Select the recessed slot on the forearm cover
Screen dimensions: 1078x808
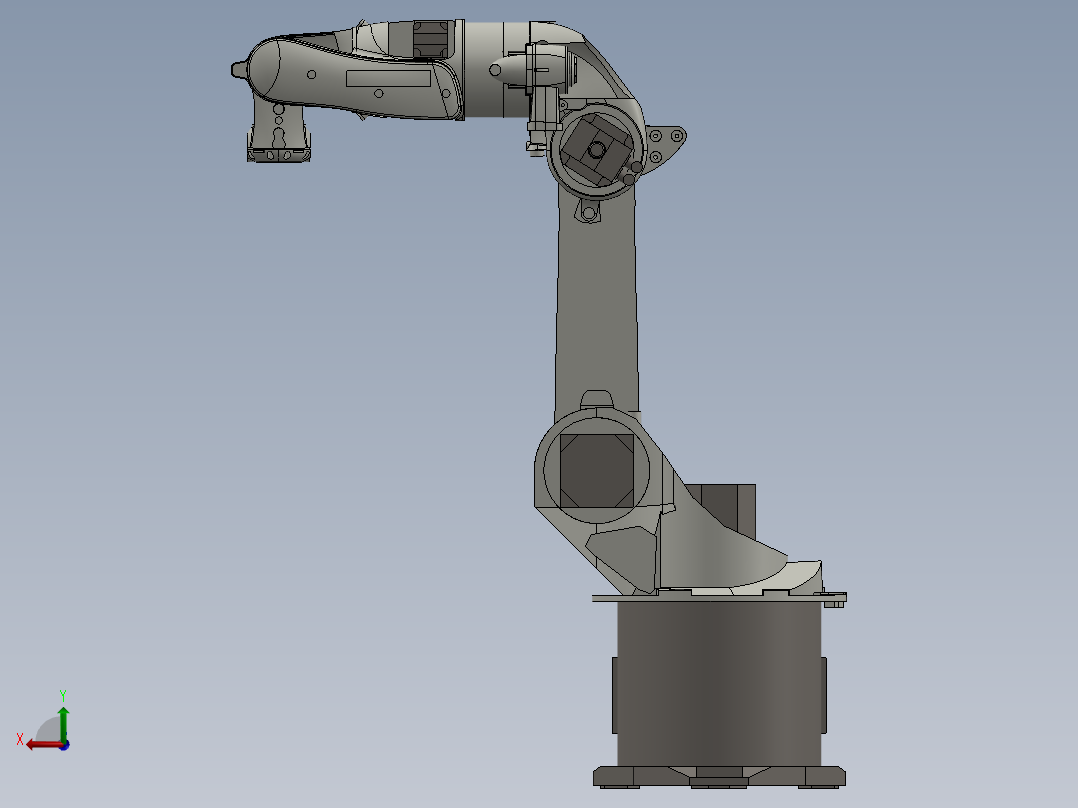(x=388, y=78)
